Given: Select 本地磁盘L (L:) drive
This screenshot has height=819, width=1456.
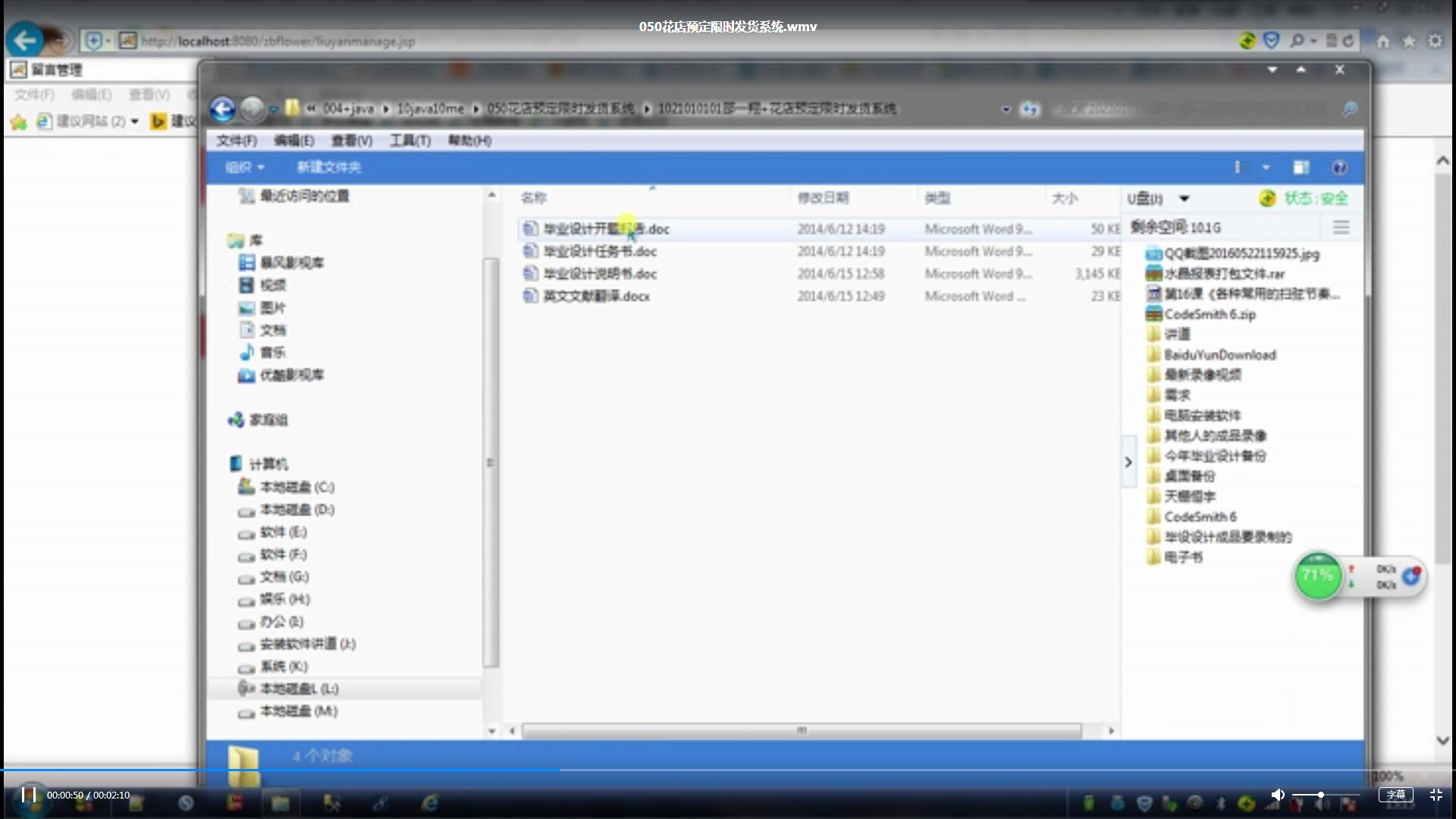Looking at the screenshot, I should pos(299,689).
